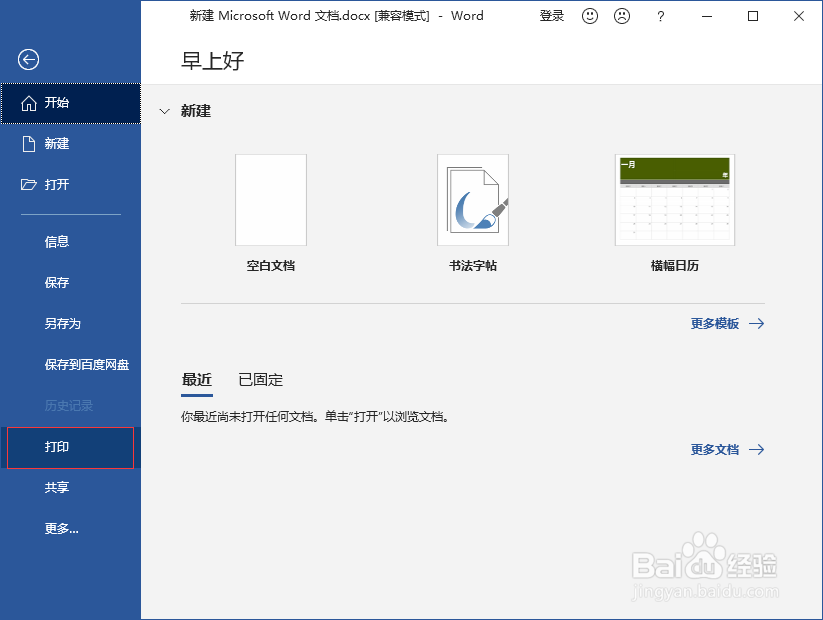Click 登录 to sign in
823x620 pixels.
[x=552, y=16]
